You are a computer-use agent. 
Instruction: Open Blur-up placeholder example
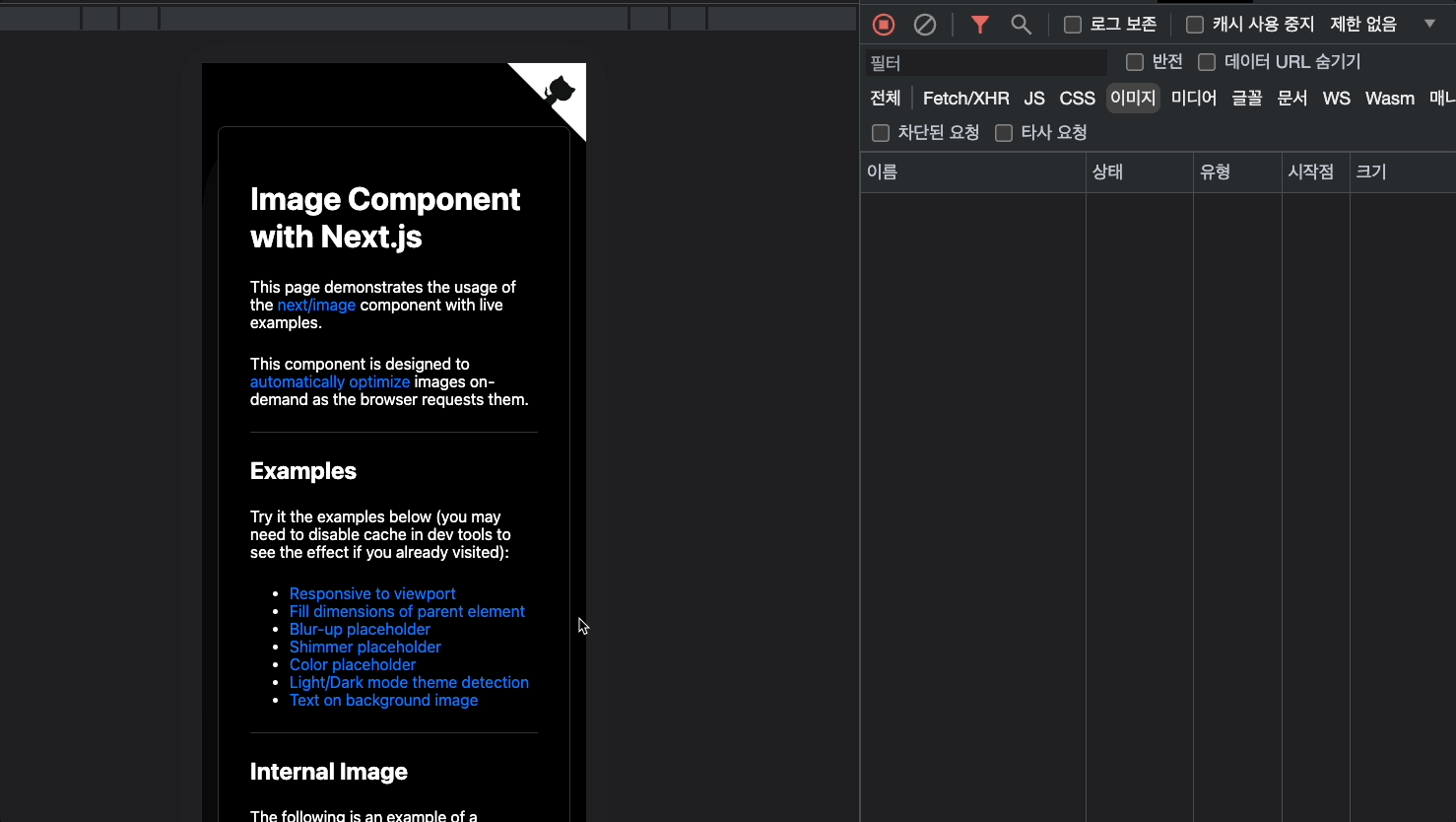[360, 629]
